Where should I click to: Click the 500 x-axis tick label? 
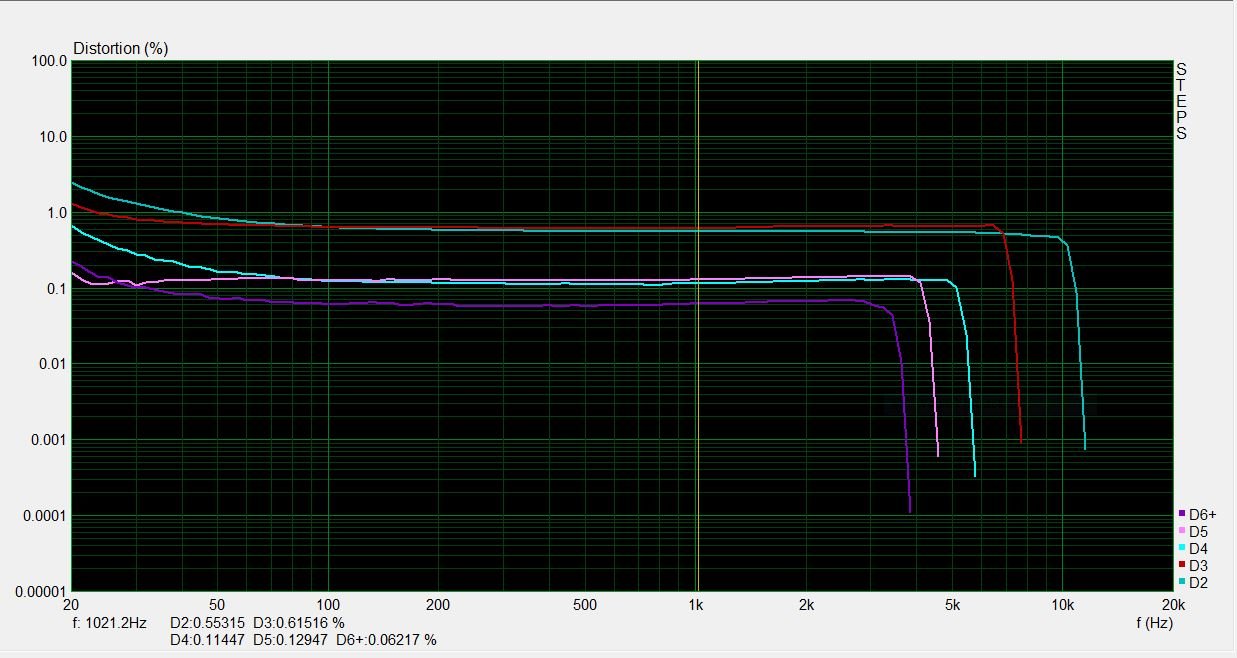click(x=585, y=605)
